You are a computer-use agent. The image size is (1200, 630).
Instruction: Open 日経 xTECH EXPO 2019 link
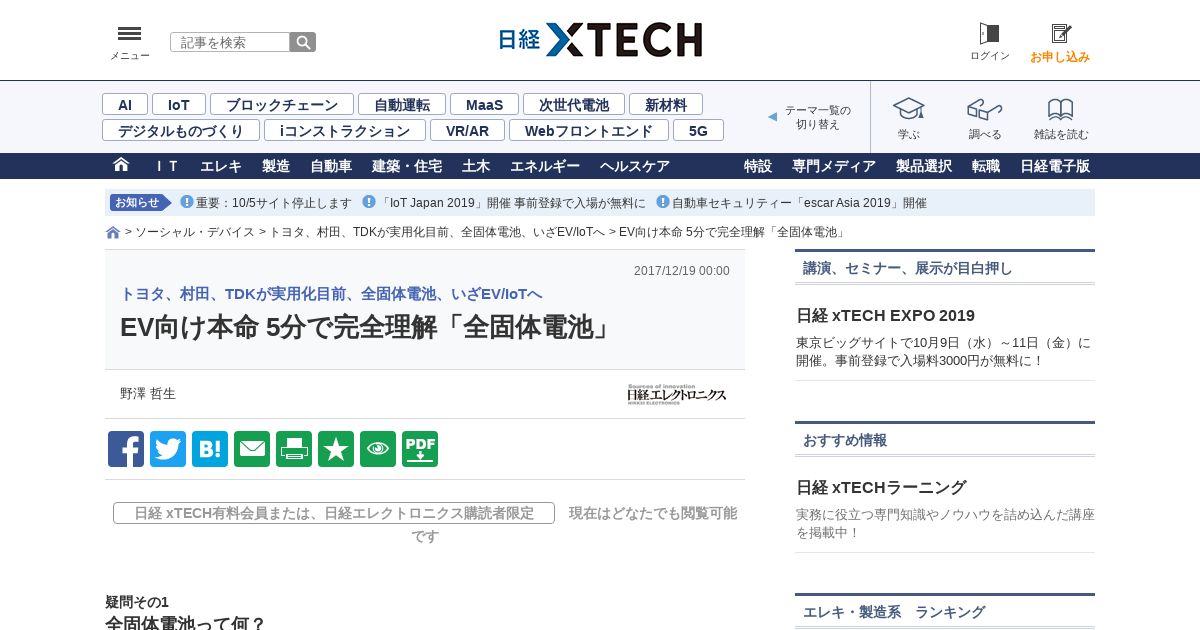coord(885,316)
